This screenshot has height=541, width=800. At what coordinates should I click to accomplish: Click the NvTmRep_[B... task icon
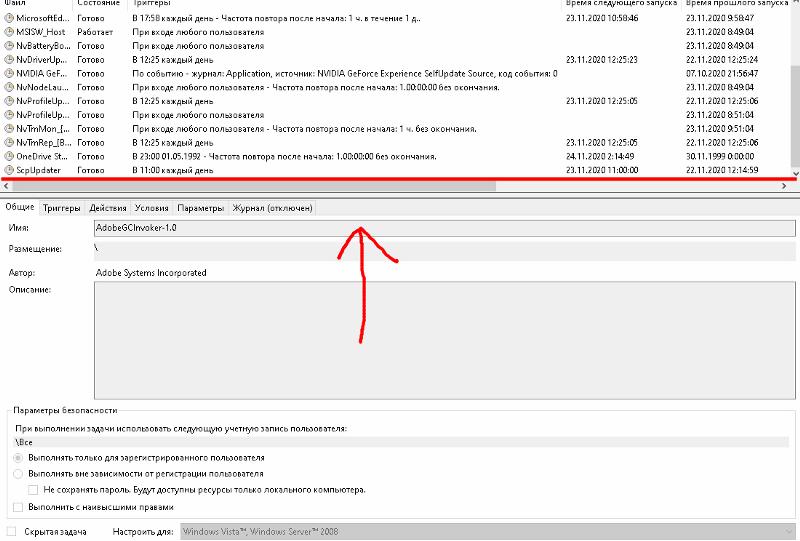(x=9, y=142)
